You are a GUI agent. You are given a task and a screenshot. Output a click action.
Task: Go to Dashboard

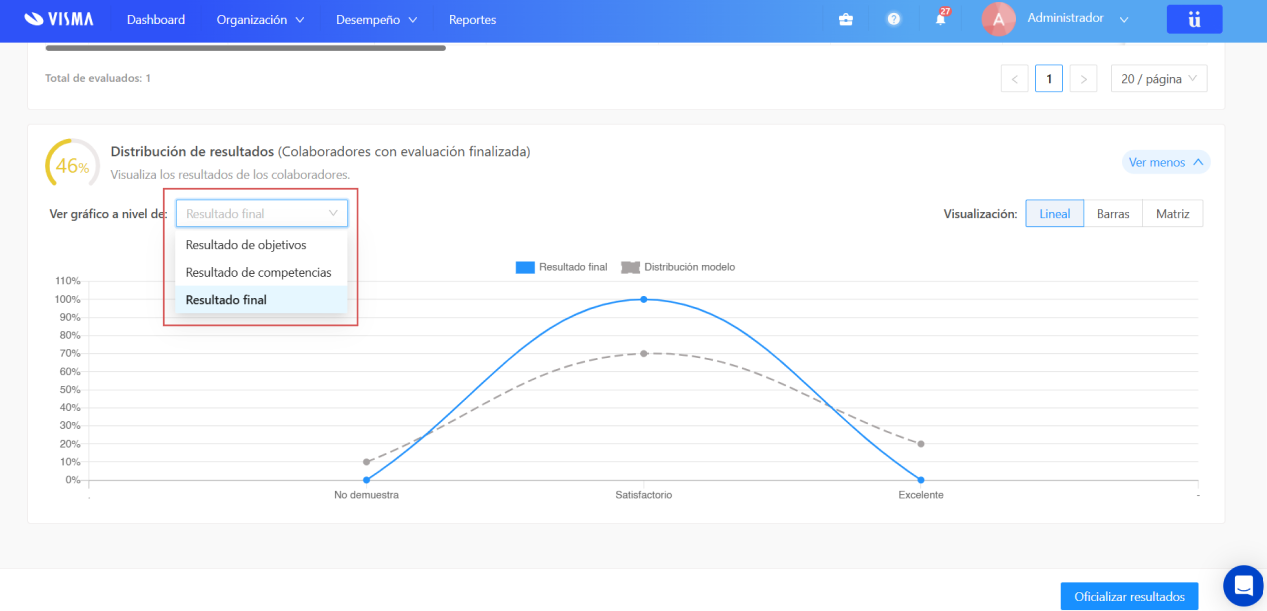[x=156, y=20]
